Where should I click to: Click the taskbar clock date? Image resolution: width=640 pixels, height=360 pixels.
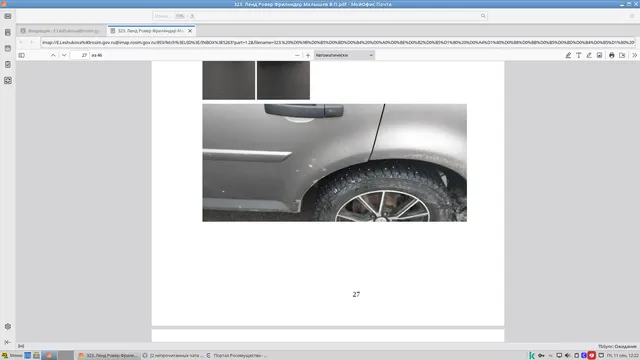pos(622,356)
